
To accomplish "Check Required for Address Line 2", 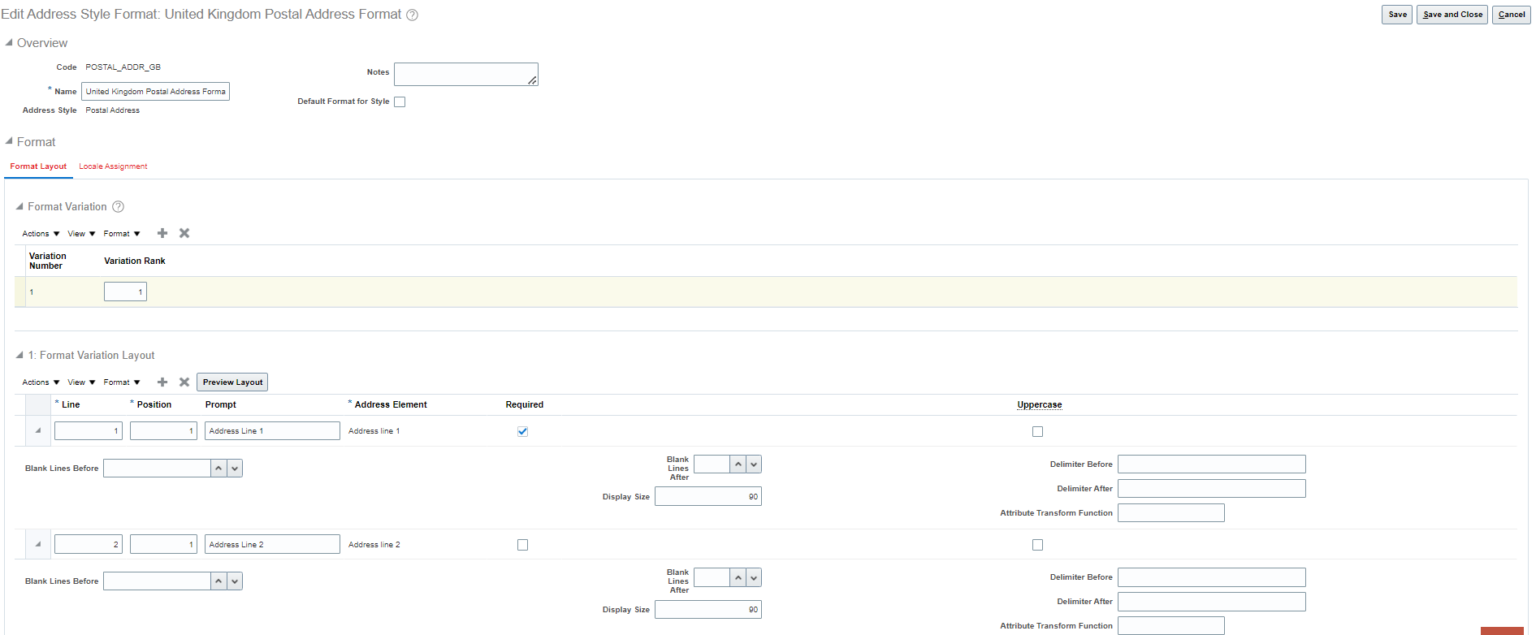I will 522,545.
